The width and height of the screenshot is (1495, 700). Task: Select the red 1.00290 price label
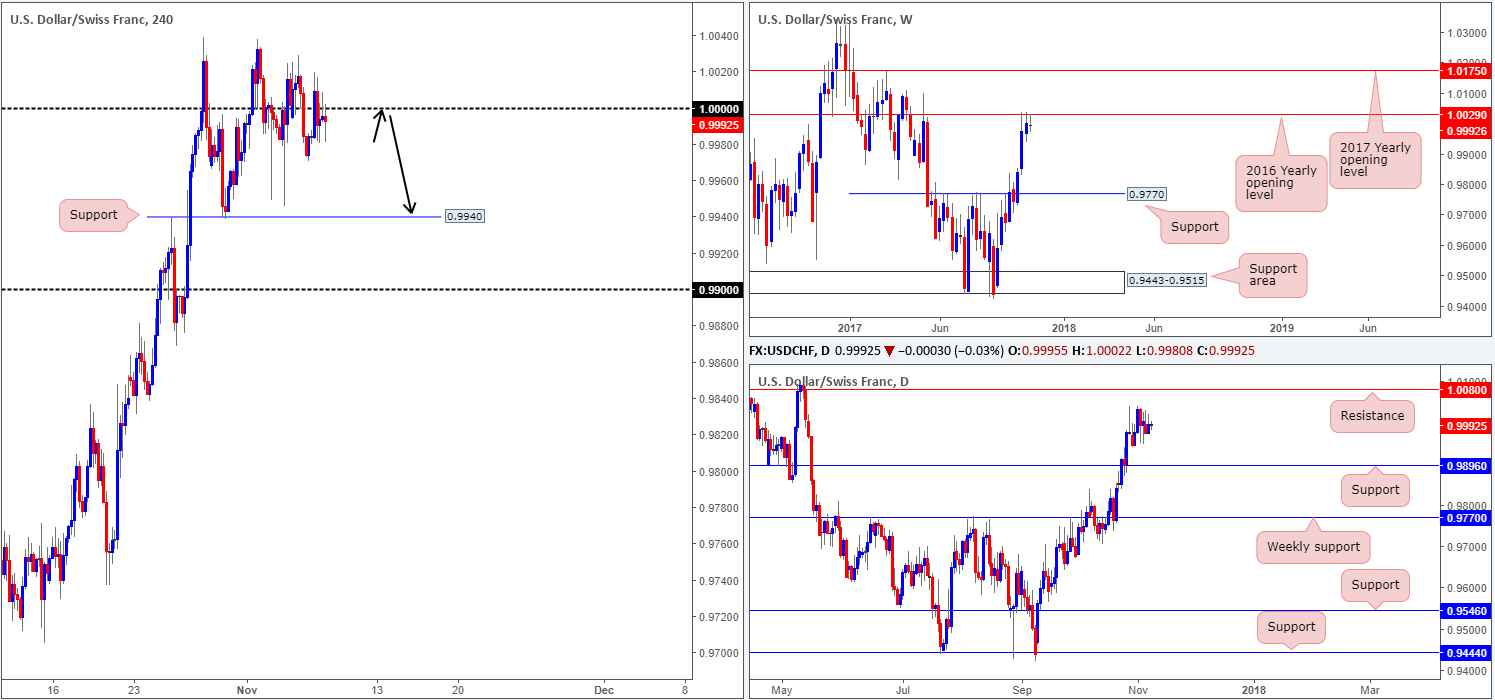(1465, 115)
